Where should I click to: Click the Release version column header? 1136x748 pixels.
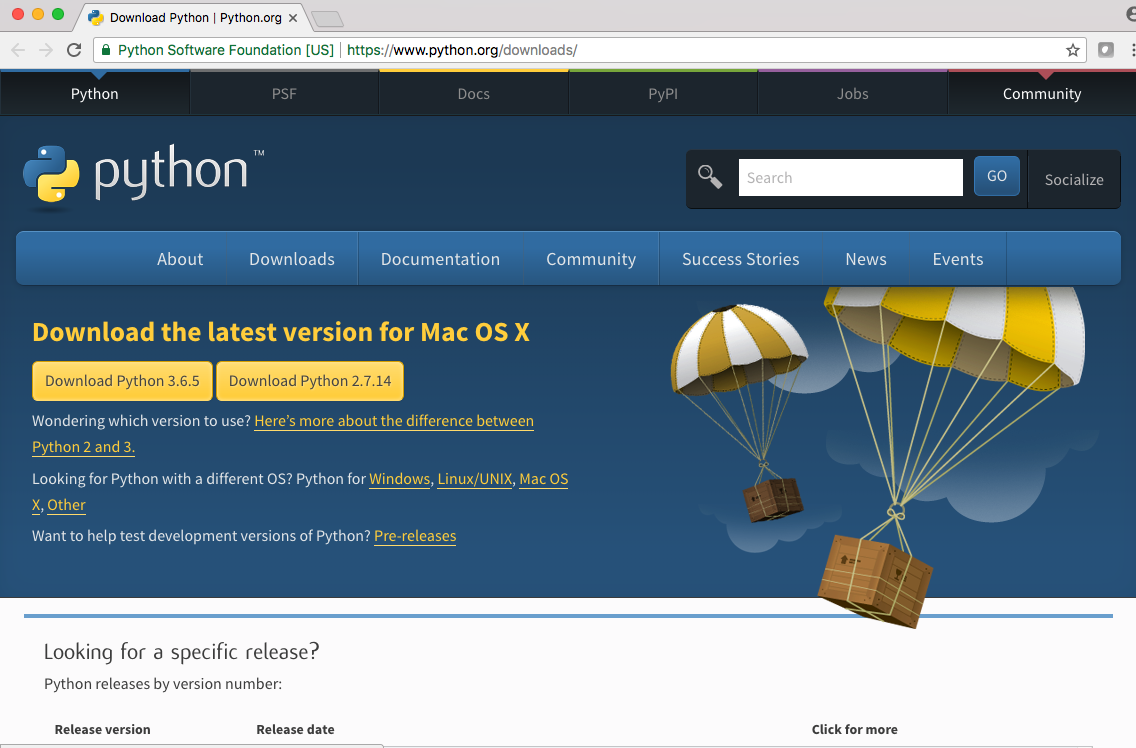click(x=103, y=729)
